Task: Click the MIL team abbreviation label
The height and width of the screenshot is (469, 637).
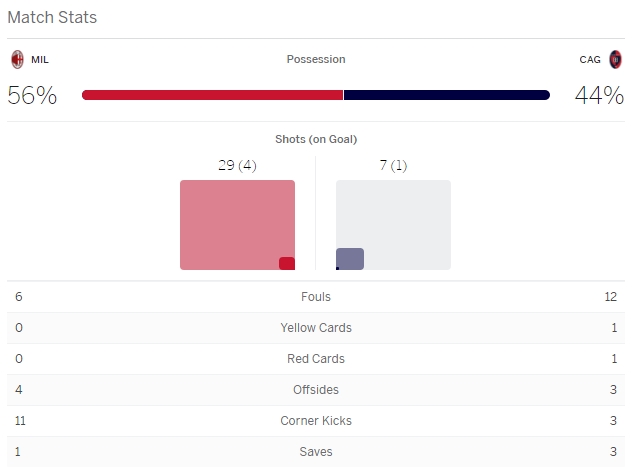Action: pyautogui.click(x=40, y=60)
